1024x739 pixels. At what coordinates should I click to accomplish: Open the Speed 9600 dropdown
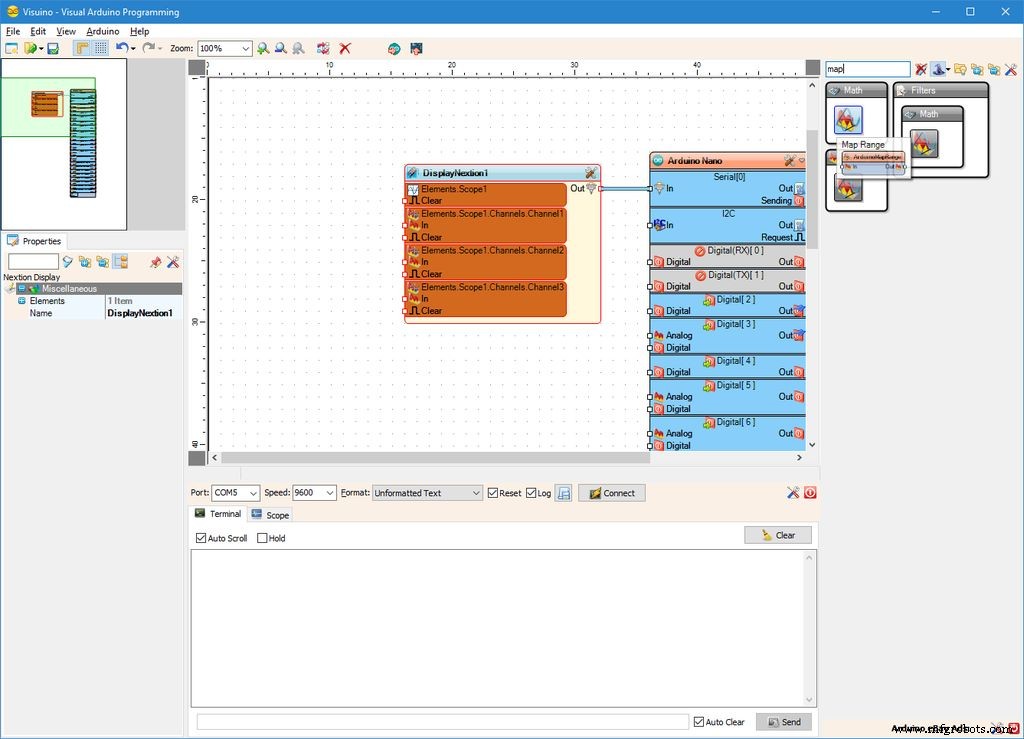point(329,493)
